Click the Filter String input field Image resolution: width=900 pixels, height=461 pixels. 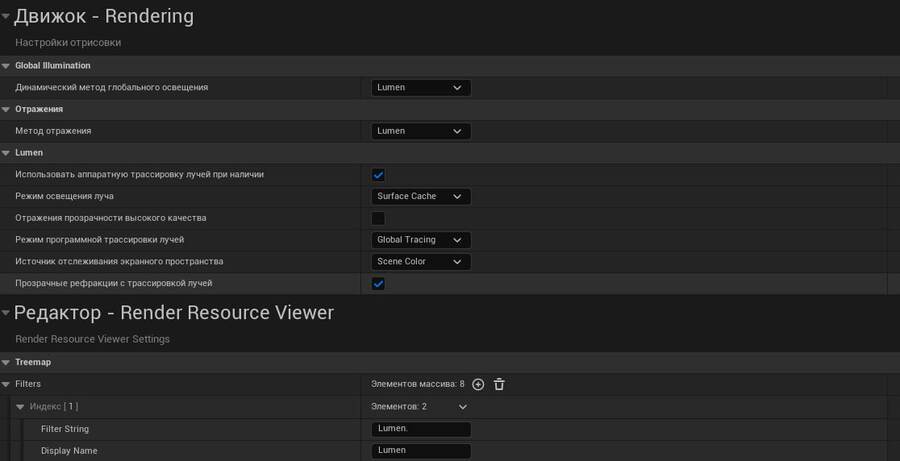point(420,429)
